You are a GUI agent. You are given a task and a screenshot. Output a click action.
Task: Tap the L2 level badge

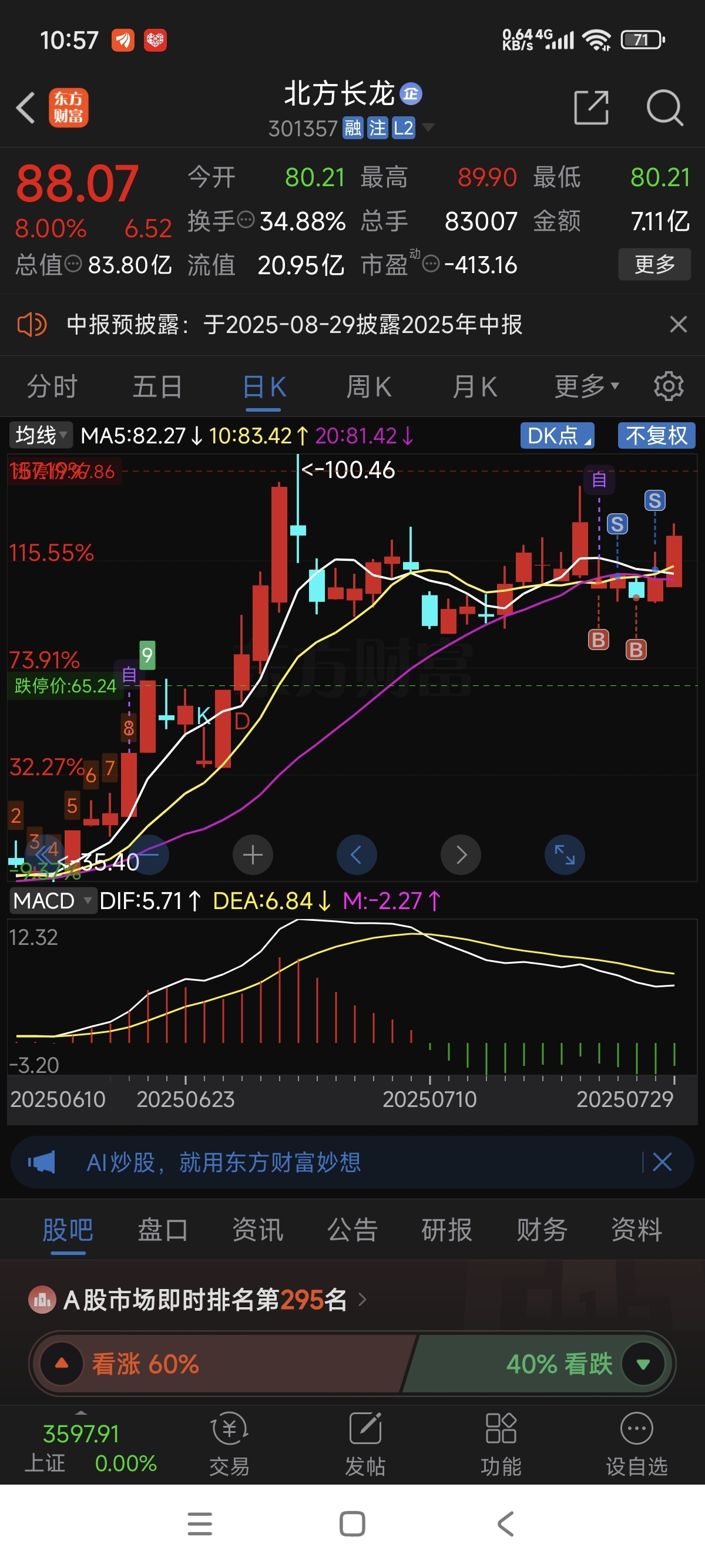tap(403, 128)
